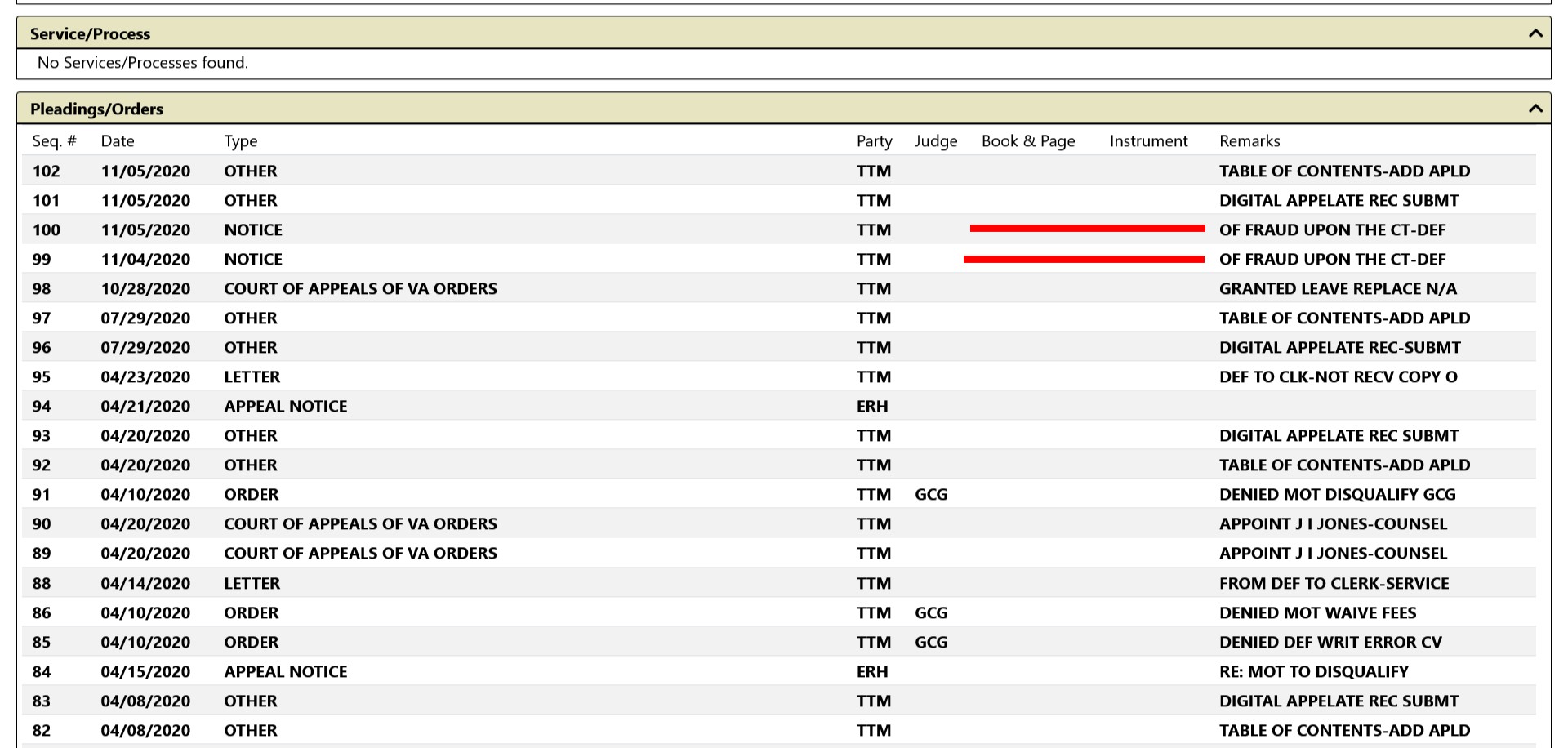This screenshot has height=748, width=1568.
Task: Select 'No Services/Processes found.' text
Action: coord(143,63)
